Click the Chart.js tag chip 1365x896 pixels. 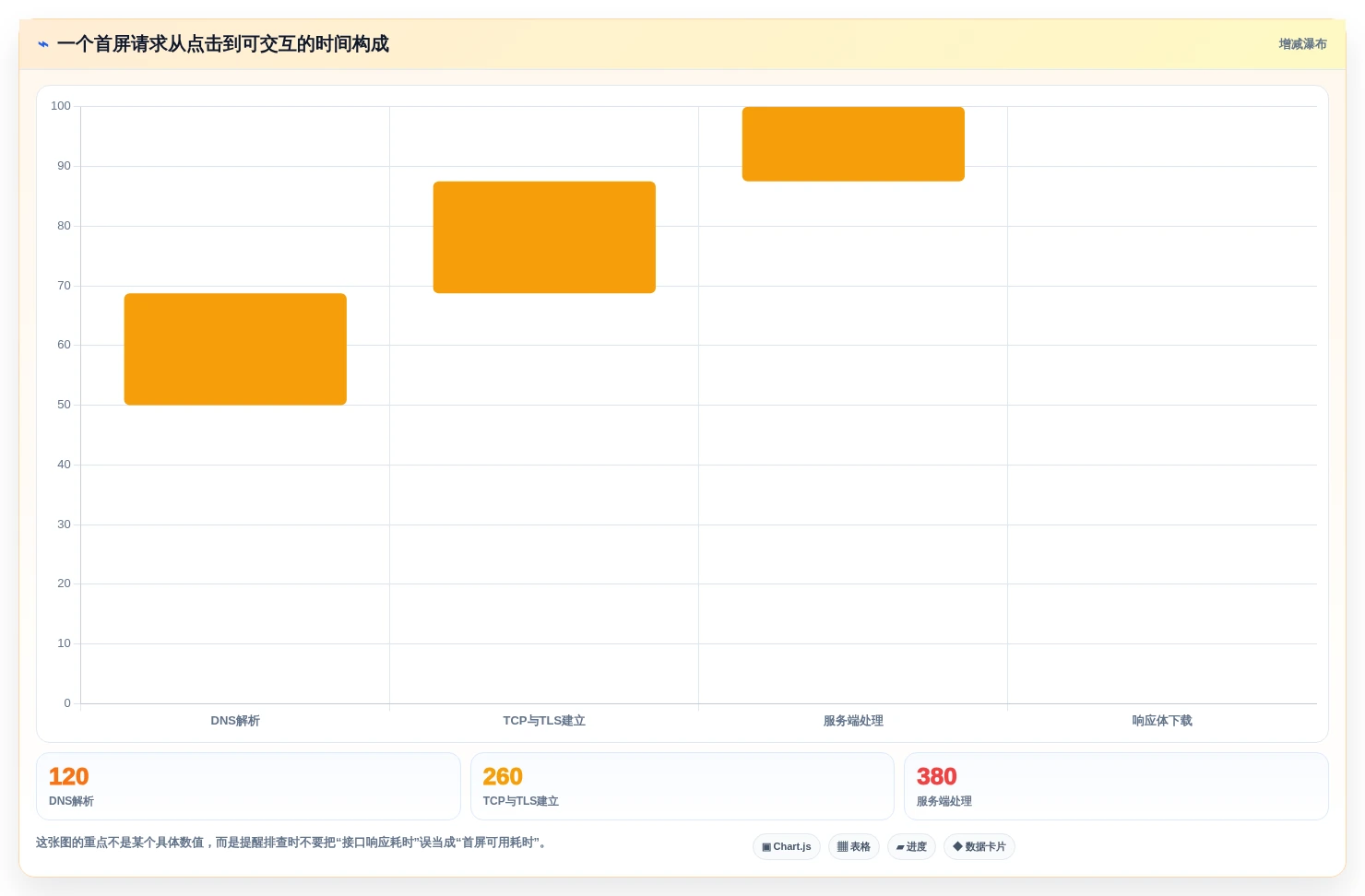pyautogui.click(x=787, y=846)
